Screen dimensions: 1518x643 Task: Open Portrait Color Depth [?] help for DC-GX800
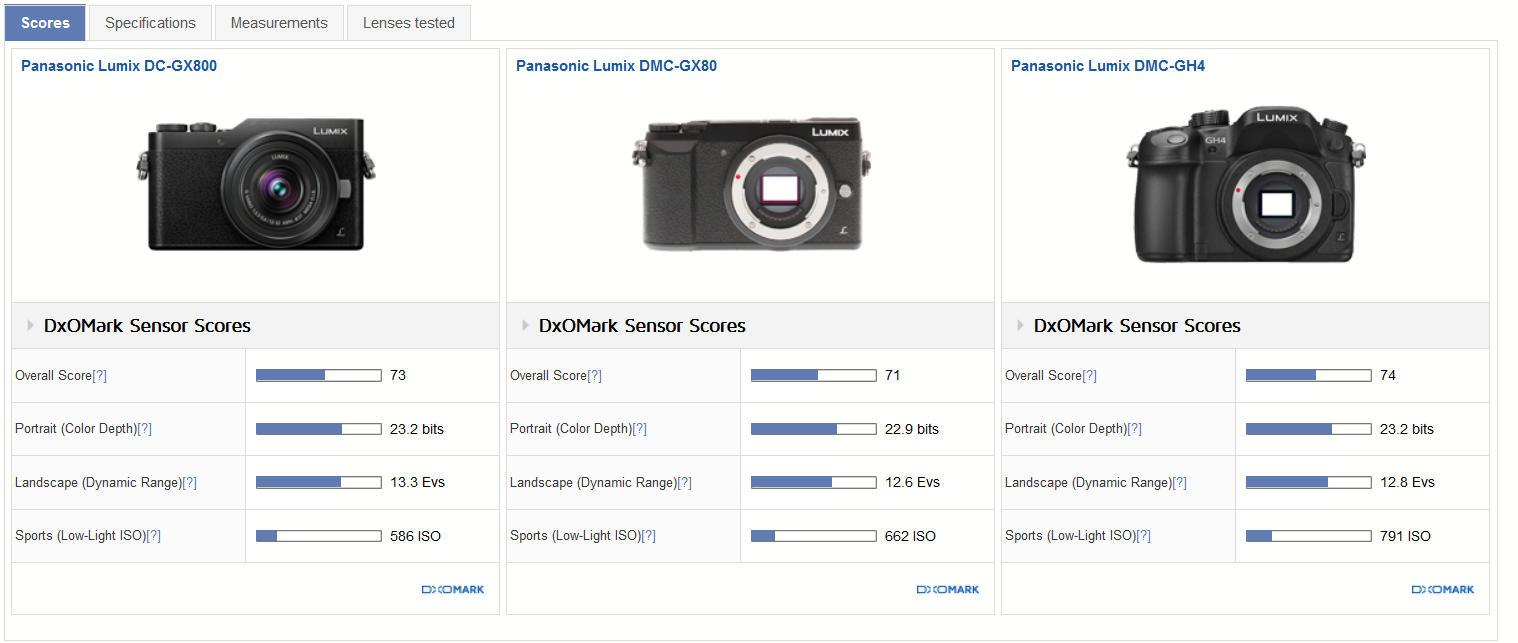144,429
